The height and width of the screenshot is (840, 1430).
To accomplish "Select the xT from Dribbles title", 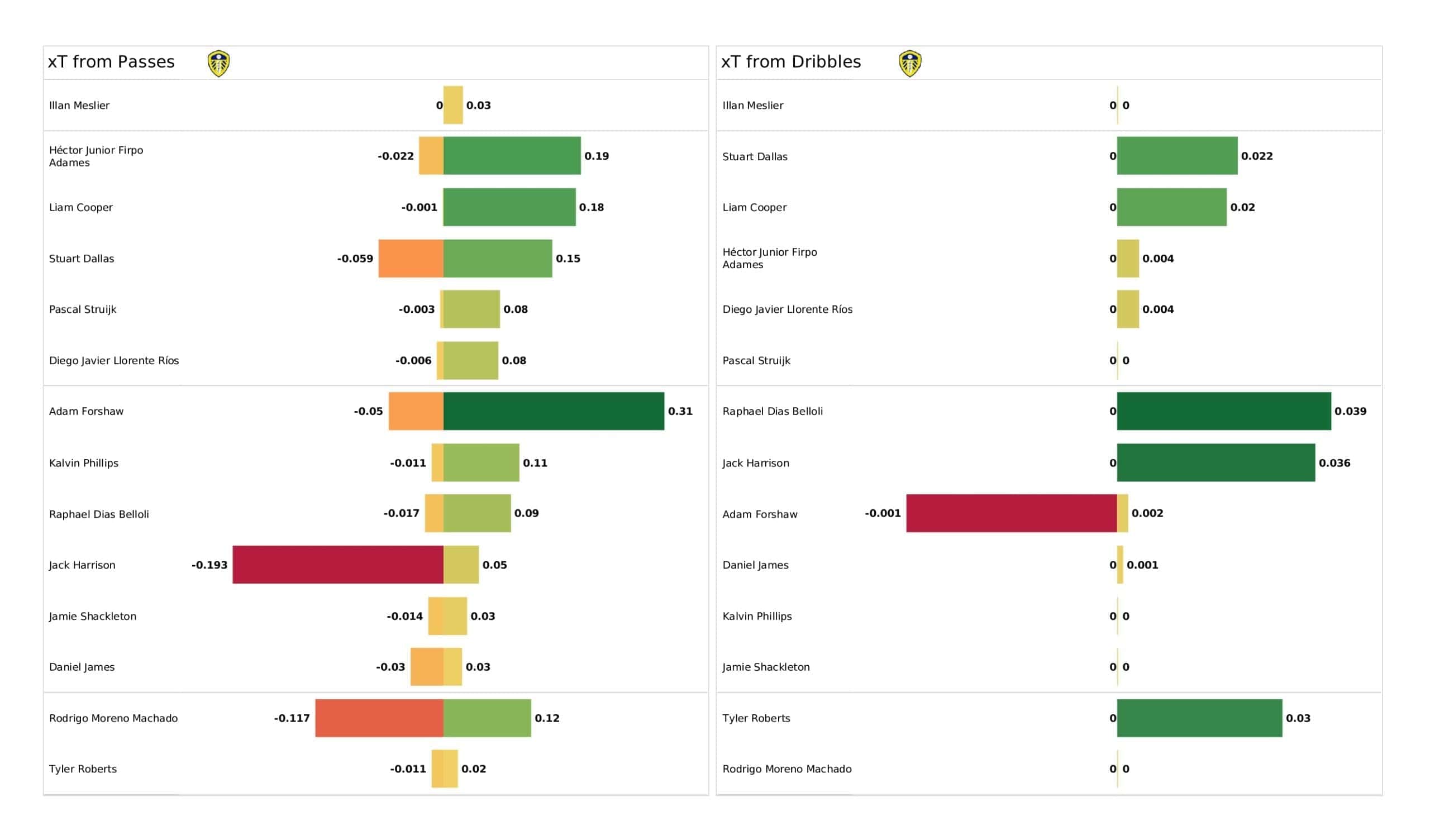I will tap(791, 62).
